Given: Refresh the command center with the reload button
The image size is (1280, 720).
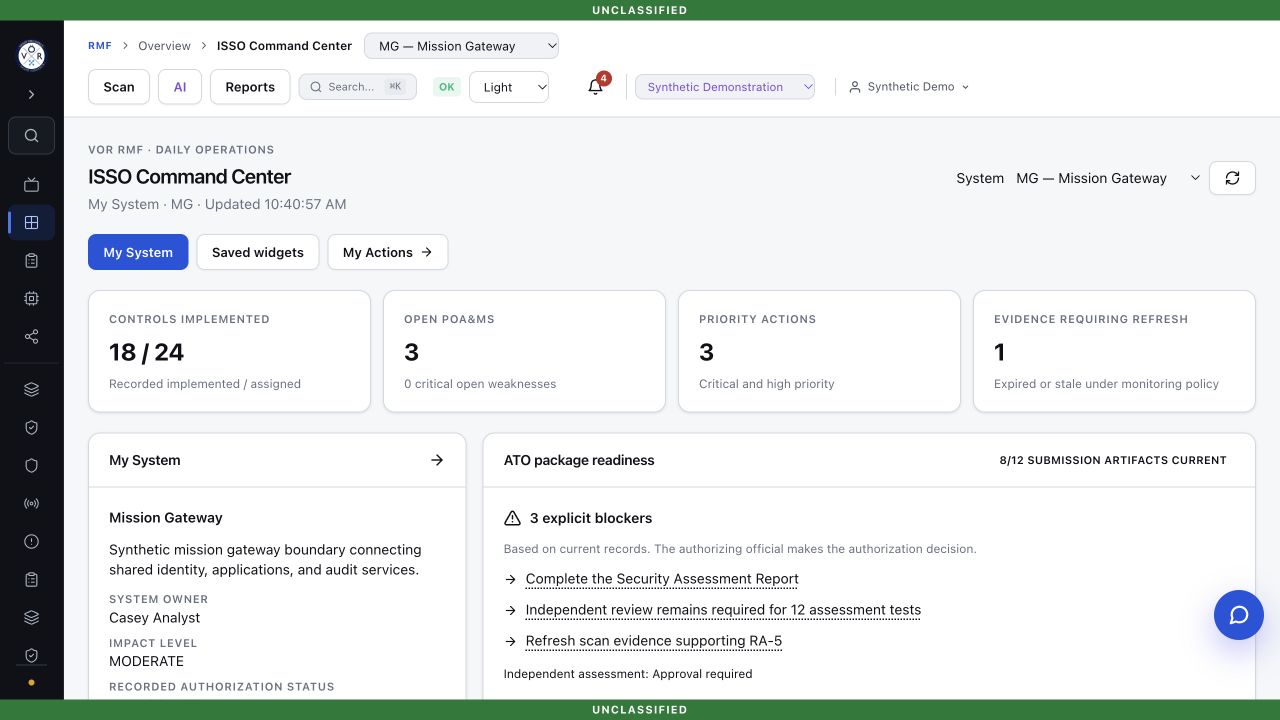Looking at the screenshot, I should click(1232, 178).
